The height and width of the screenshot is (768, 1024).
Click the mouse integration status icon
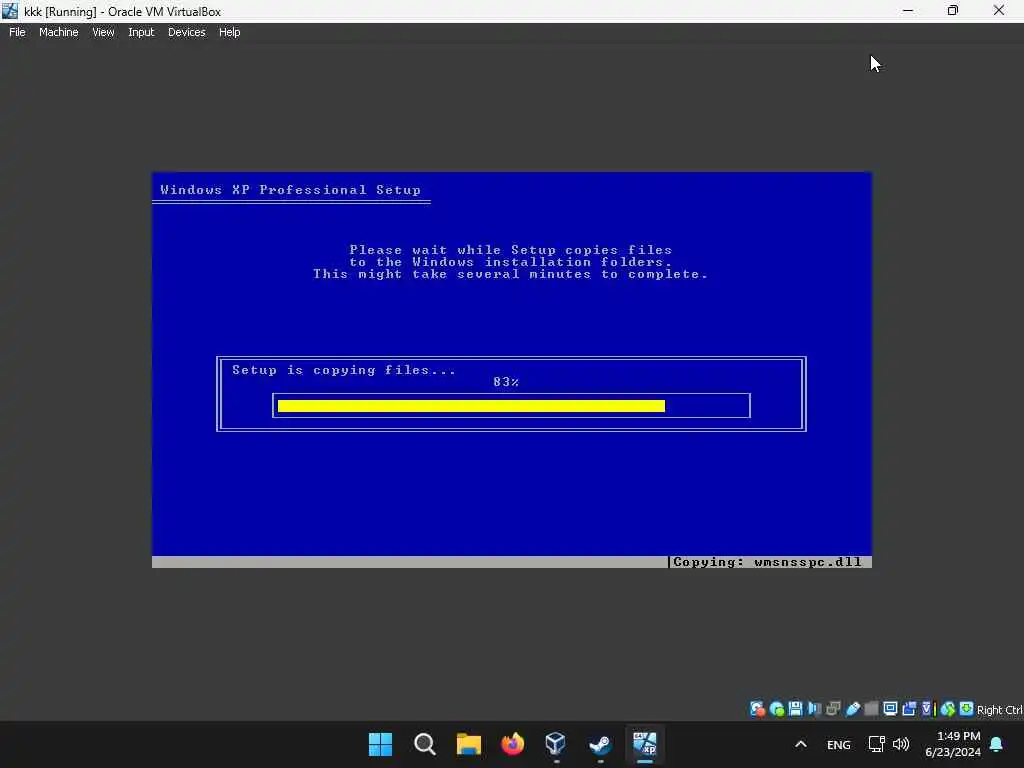(948, 709)
